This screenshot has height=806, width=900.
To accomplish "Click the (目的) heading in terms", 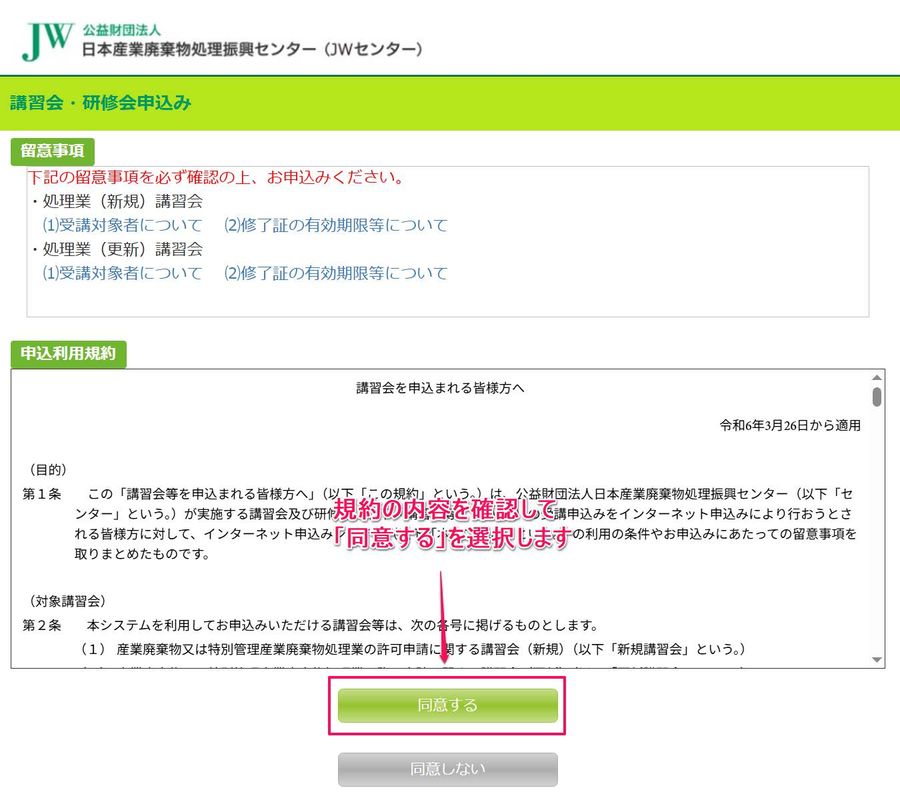I will point(48,470).
